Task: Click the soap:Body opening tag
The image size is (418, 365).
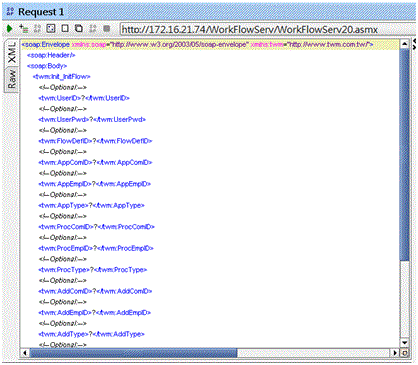Action: (x=47, y=66)
